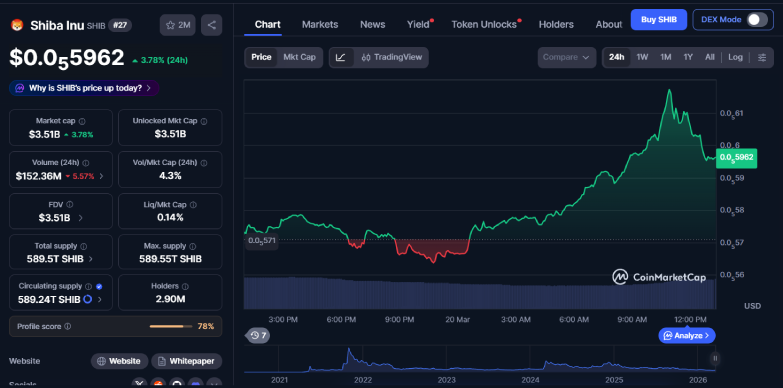Click the Unlocked Mkt Cap info icon
The height and width of the screenshot is (388, 783).
204,121
